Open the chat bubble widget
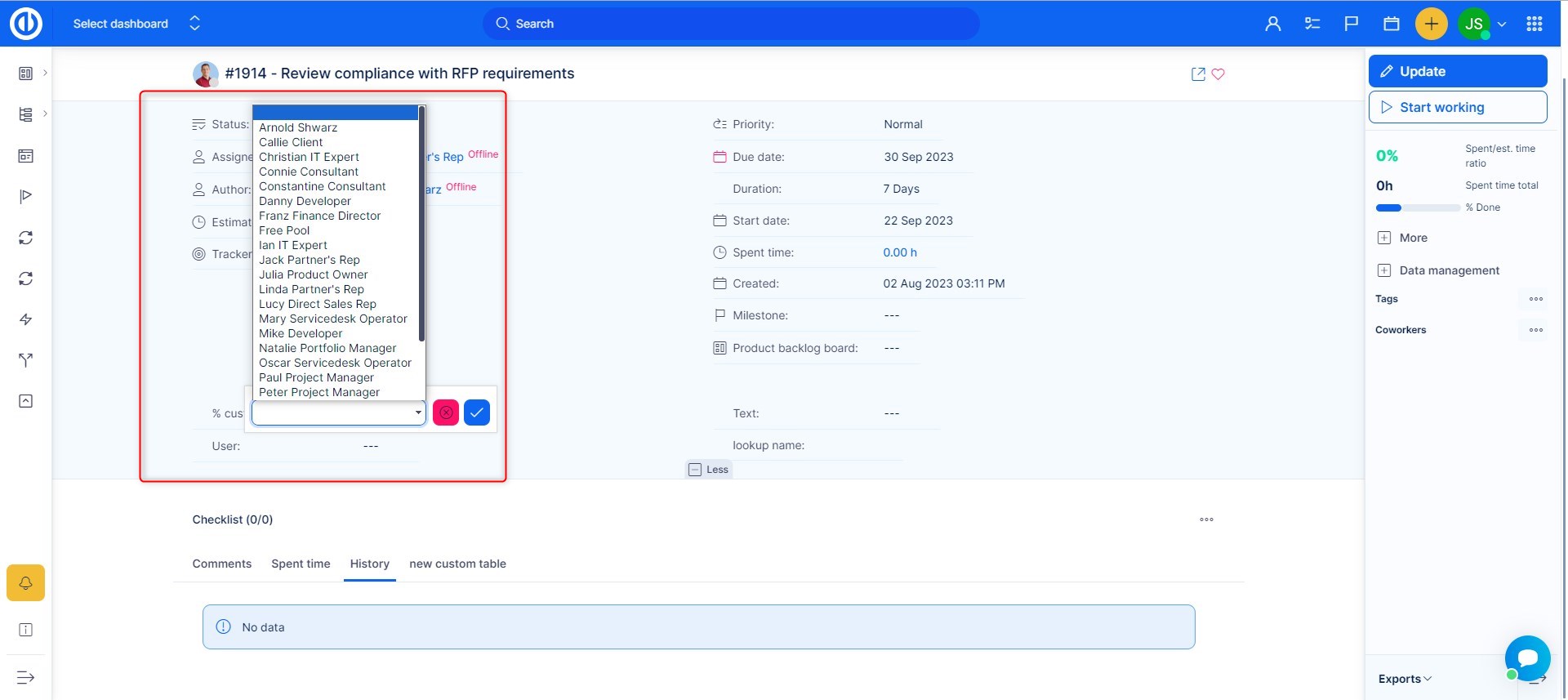 click(1527, 658)
